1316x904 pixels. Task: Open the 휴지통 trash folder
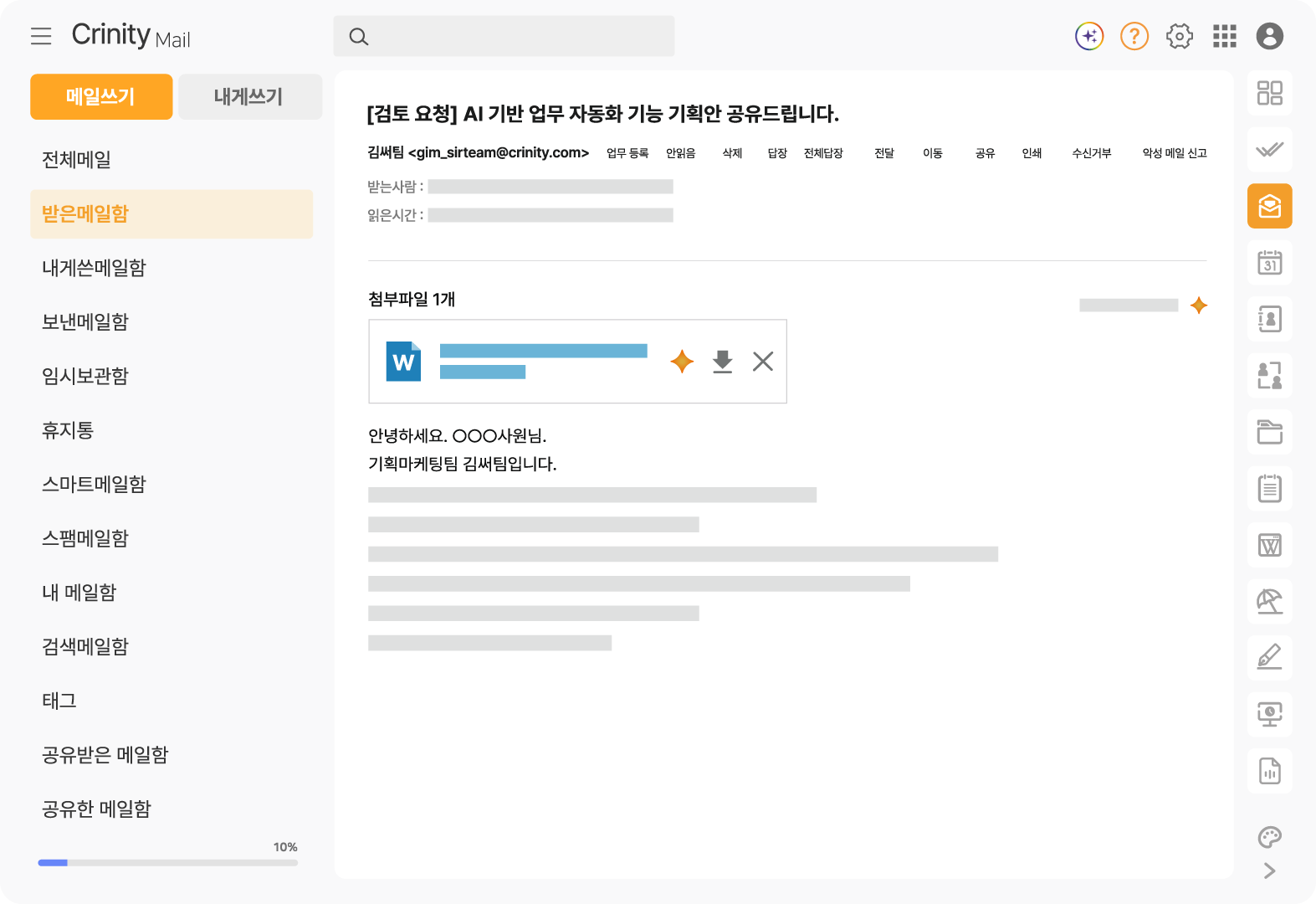(68, 430)
